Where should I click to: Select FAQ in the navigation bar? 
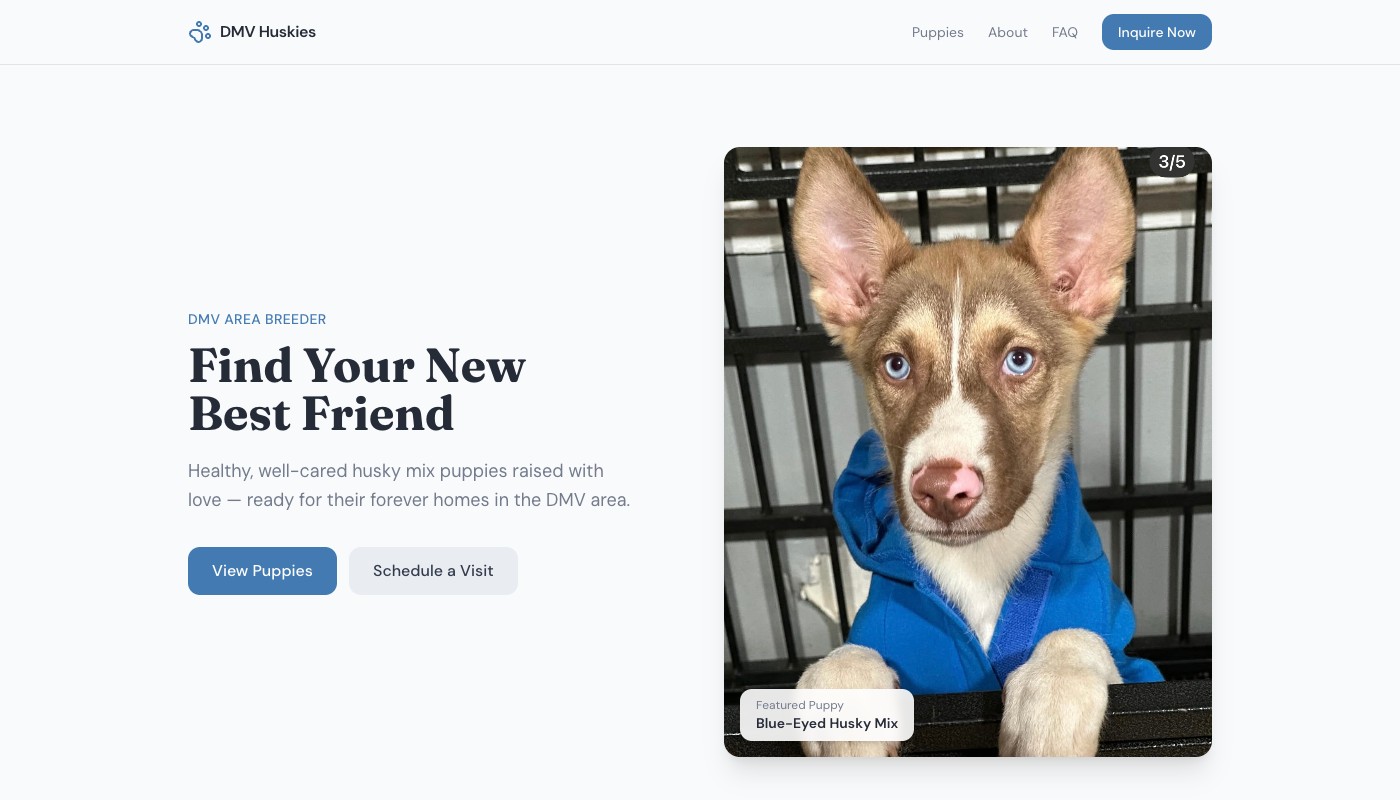coord(1065,32)
